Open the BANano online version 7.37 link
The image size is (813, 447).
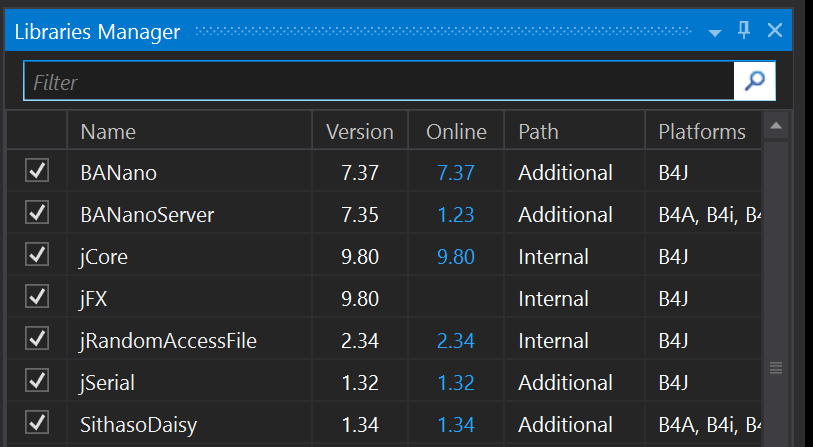456,173
